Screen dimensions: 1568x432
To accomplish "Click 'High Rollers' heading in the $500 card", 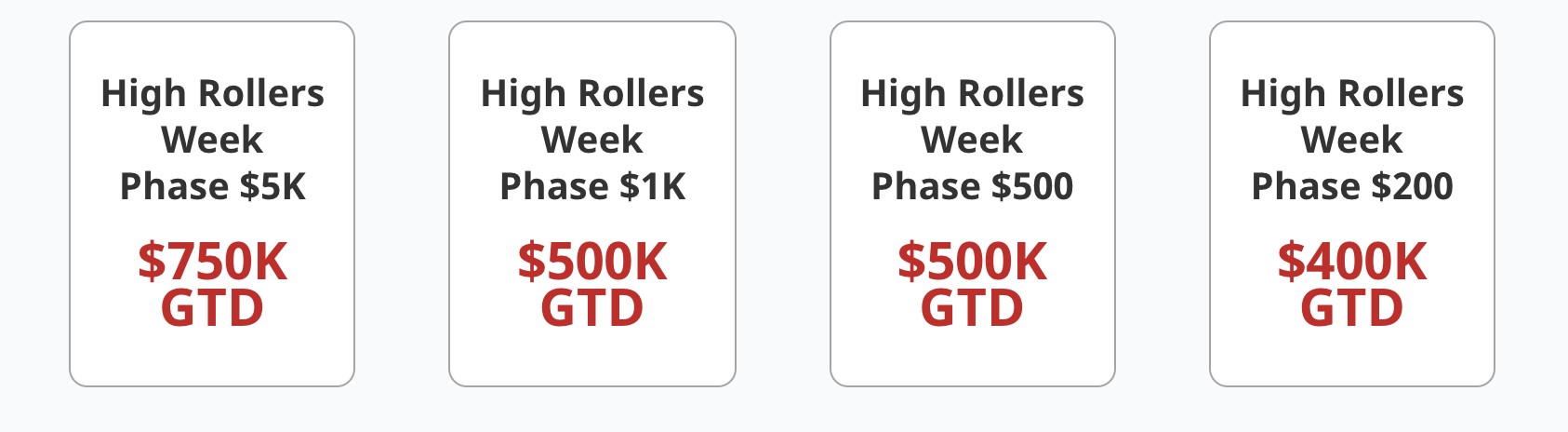I will point(972,94).
